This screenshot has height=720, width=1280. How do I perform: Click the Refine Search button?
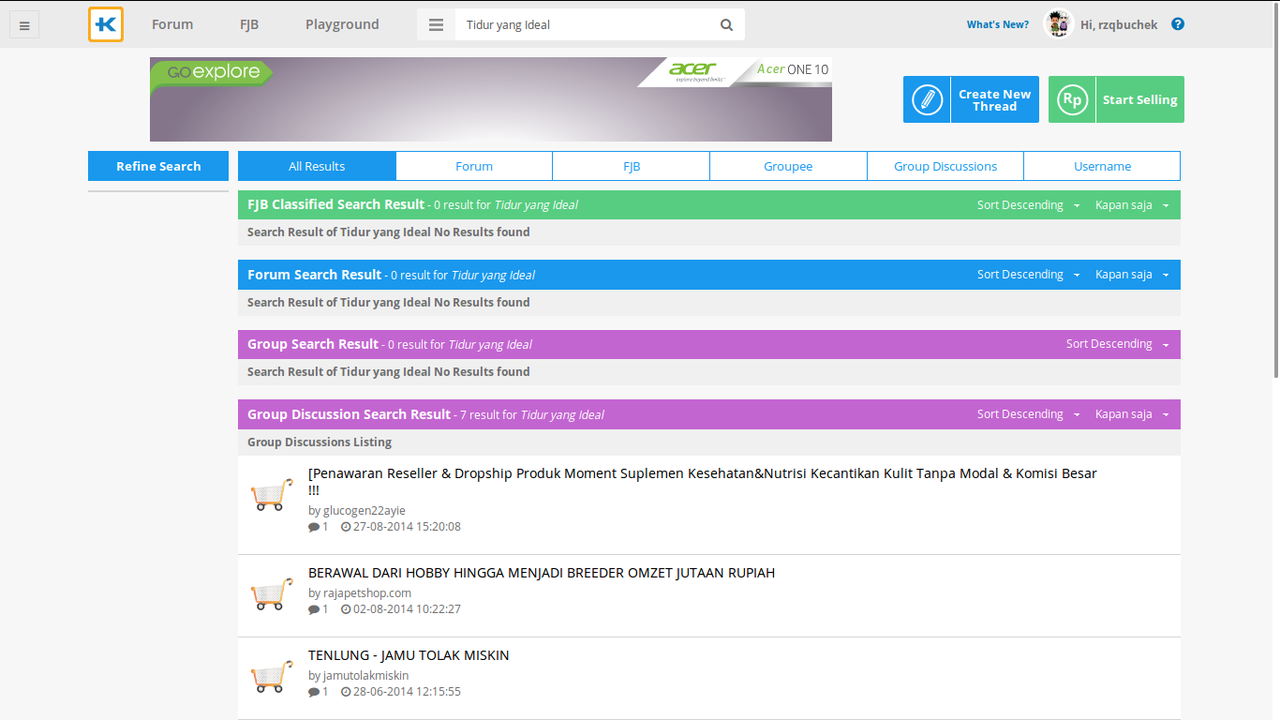tap(158, 166)
